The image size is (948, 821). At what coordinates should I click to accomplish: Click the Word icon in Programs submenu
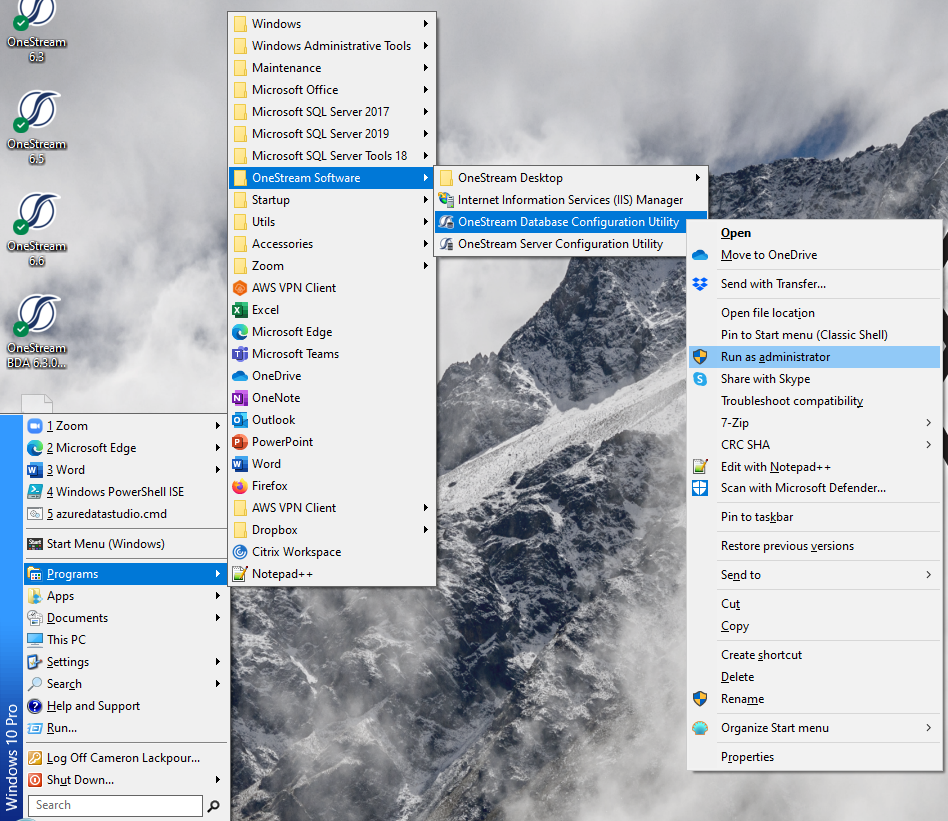coord(240,464)
